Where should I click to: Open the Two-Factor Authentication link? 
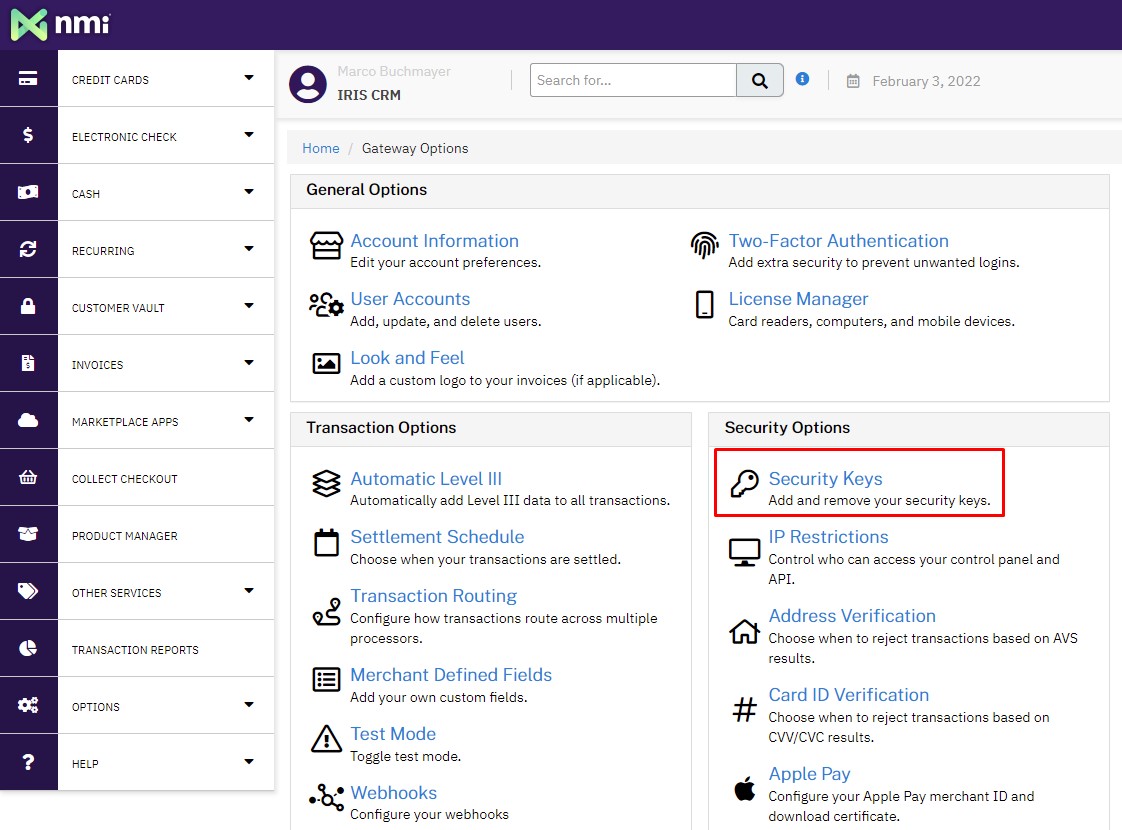coord(838,240)
